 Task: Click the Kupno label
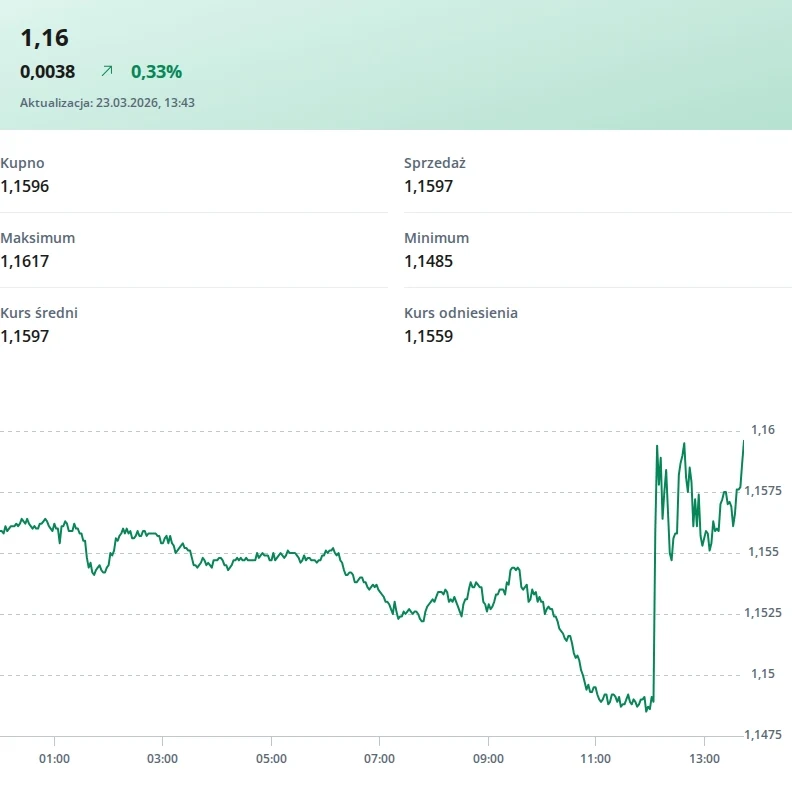[x=22, y=163]
